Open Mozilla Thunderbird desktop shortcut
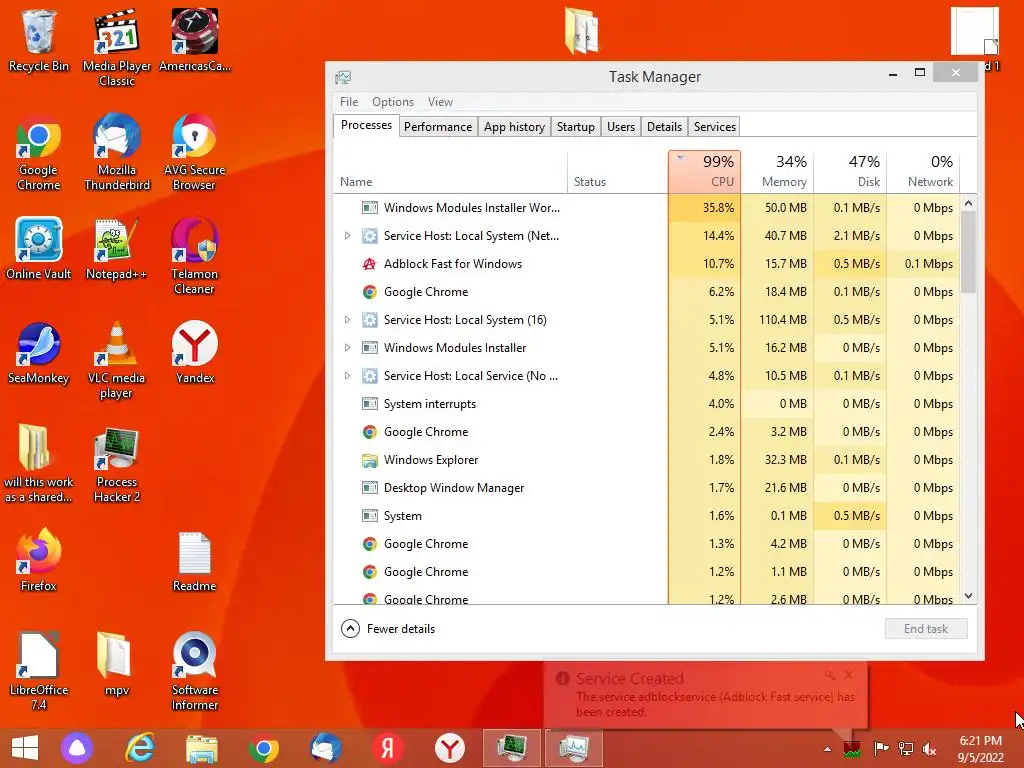The image size is (1024, 768). pos(117,152)
